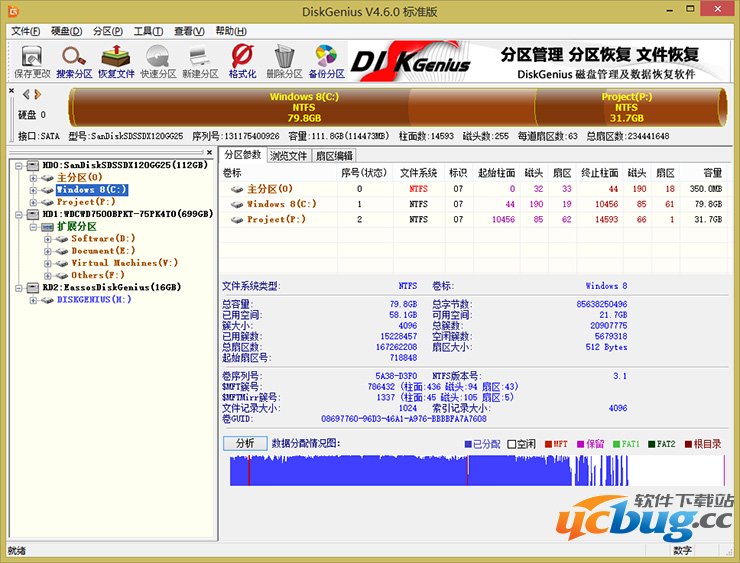Expand 主分区(0) node in tree
740x563 pixels.
[x=33, y=178]
